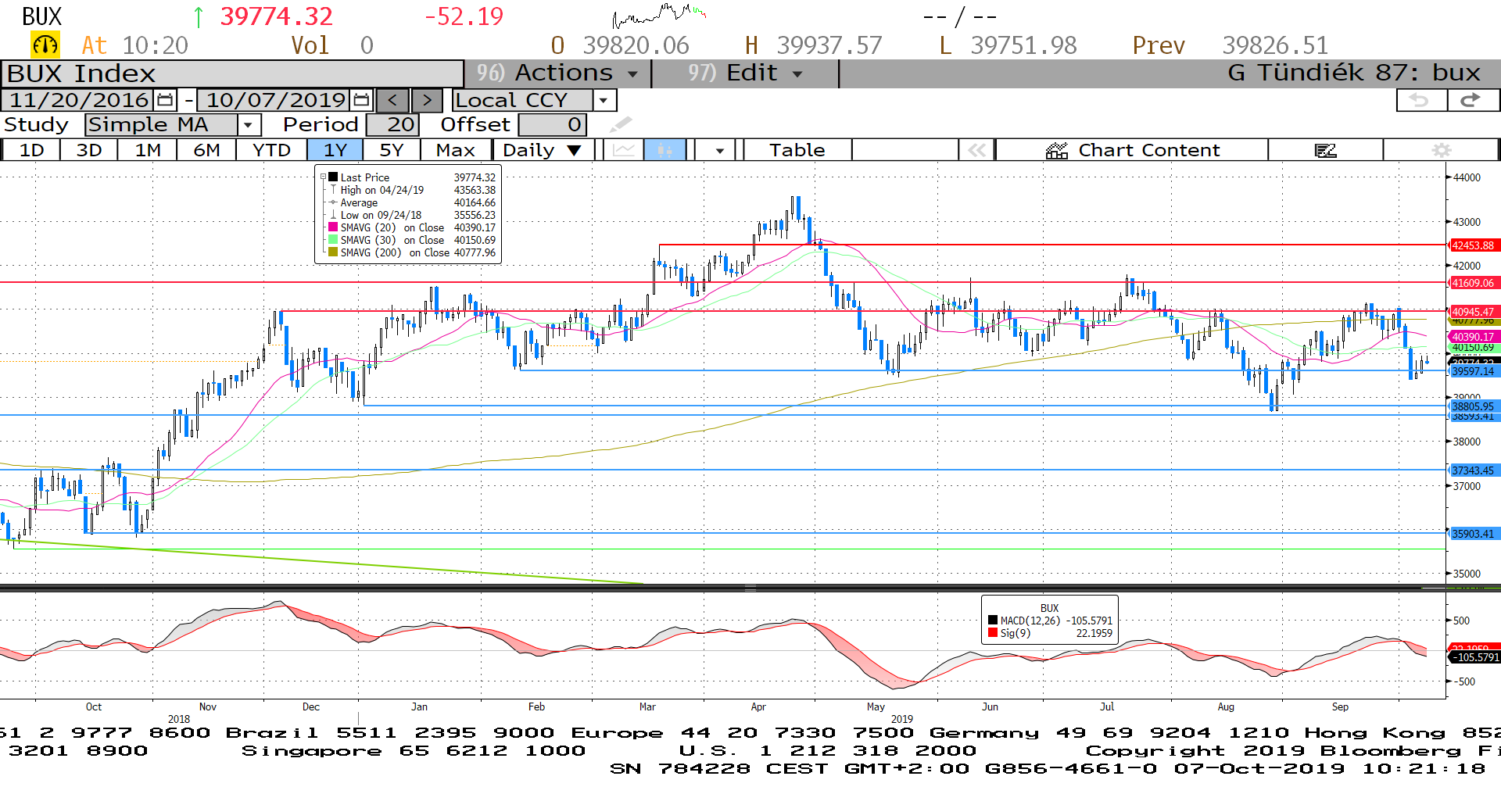Open Chart Content panel
This screenshot has width=1501, height=812.
(1132, 150)
